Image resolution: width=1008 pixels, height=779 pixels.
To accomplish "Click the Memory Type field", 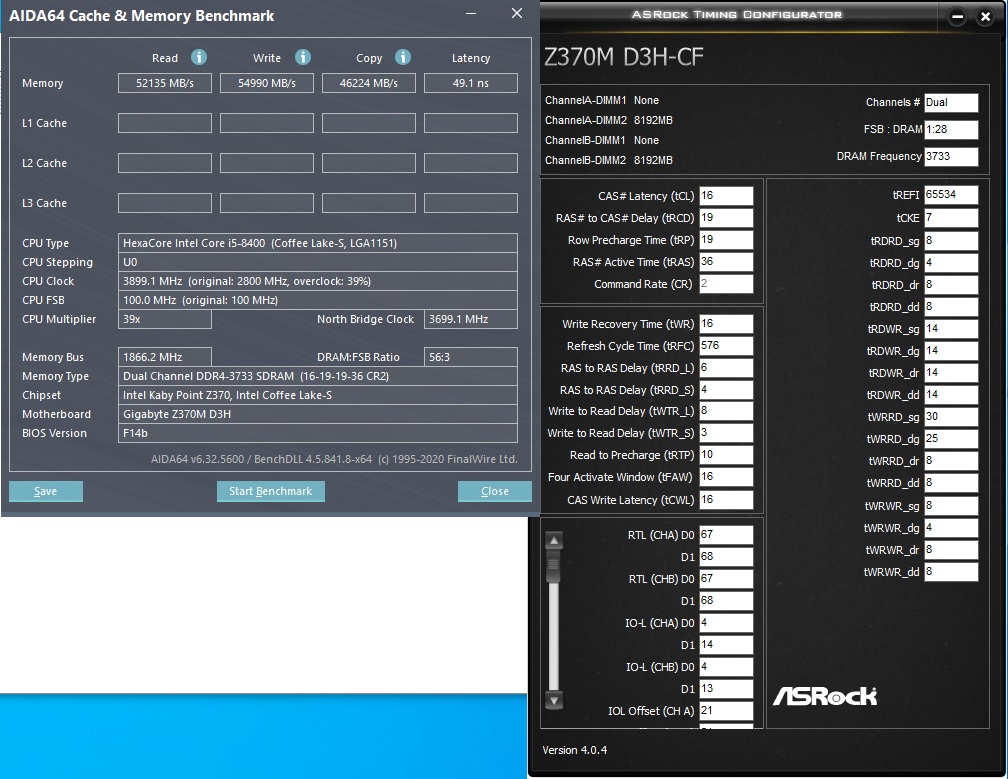I will (x=318, y=376).
